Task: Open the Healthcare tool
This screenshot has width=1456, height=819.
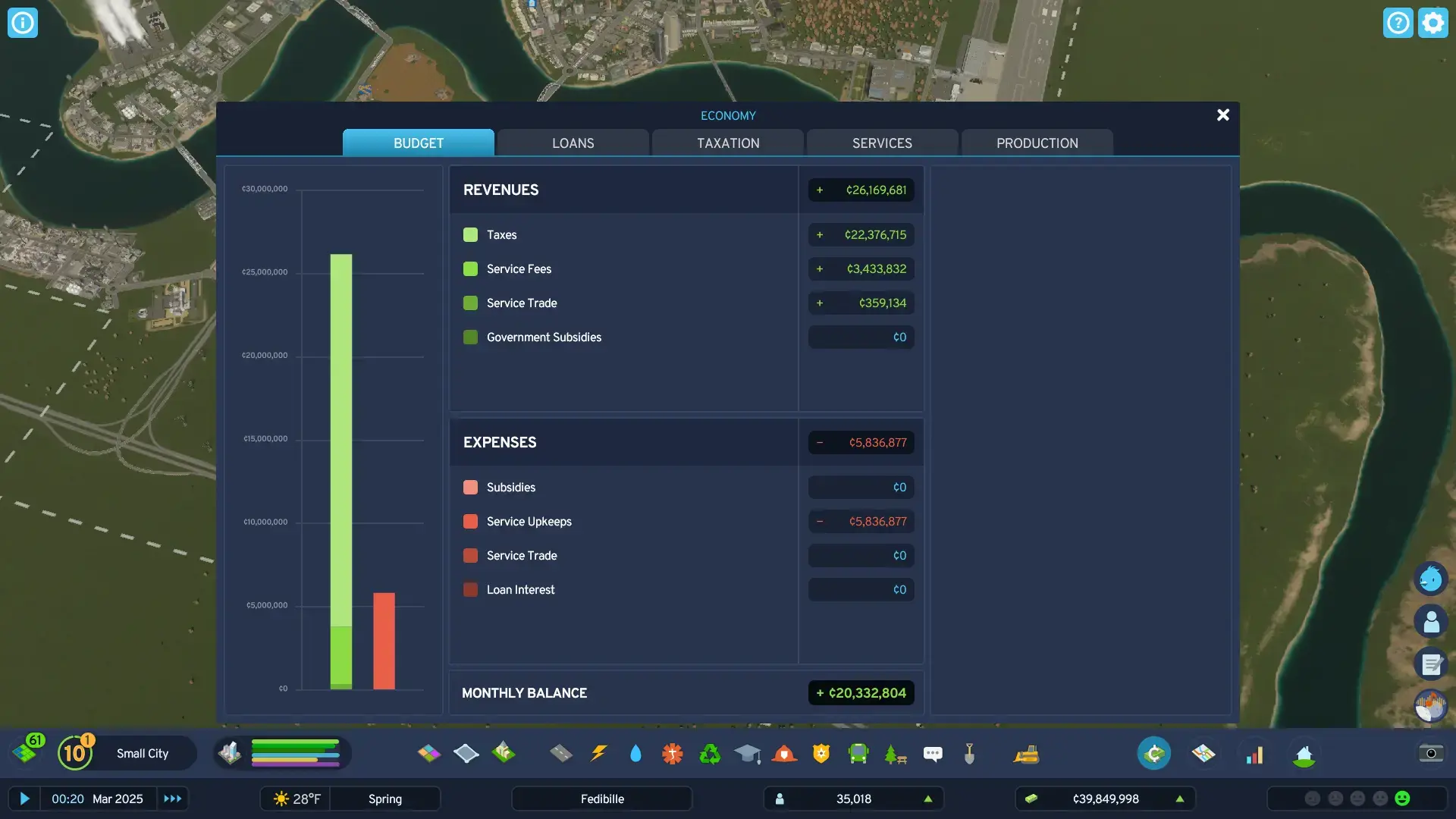Action: [x=672, y=754]
